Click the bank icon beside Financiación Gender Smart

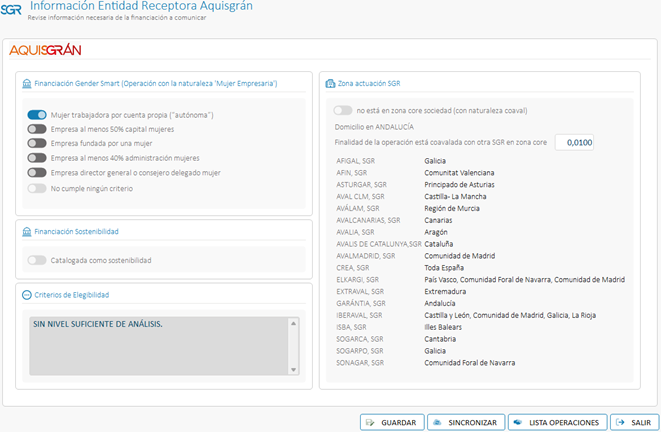point(27,83)
